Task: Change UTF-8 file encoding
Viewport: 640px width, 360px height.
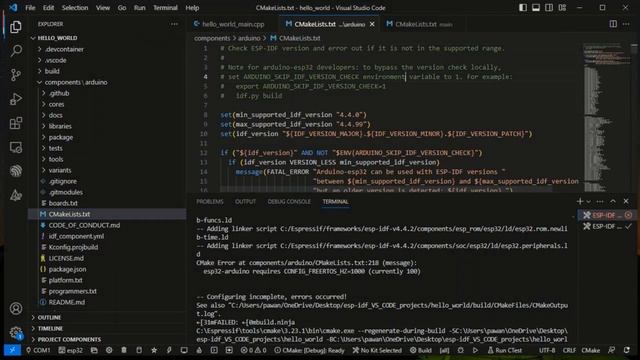Action: tap(547, 350)
